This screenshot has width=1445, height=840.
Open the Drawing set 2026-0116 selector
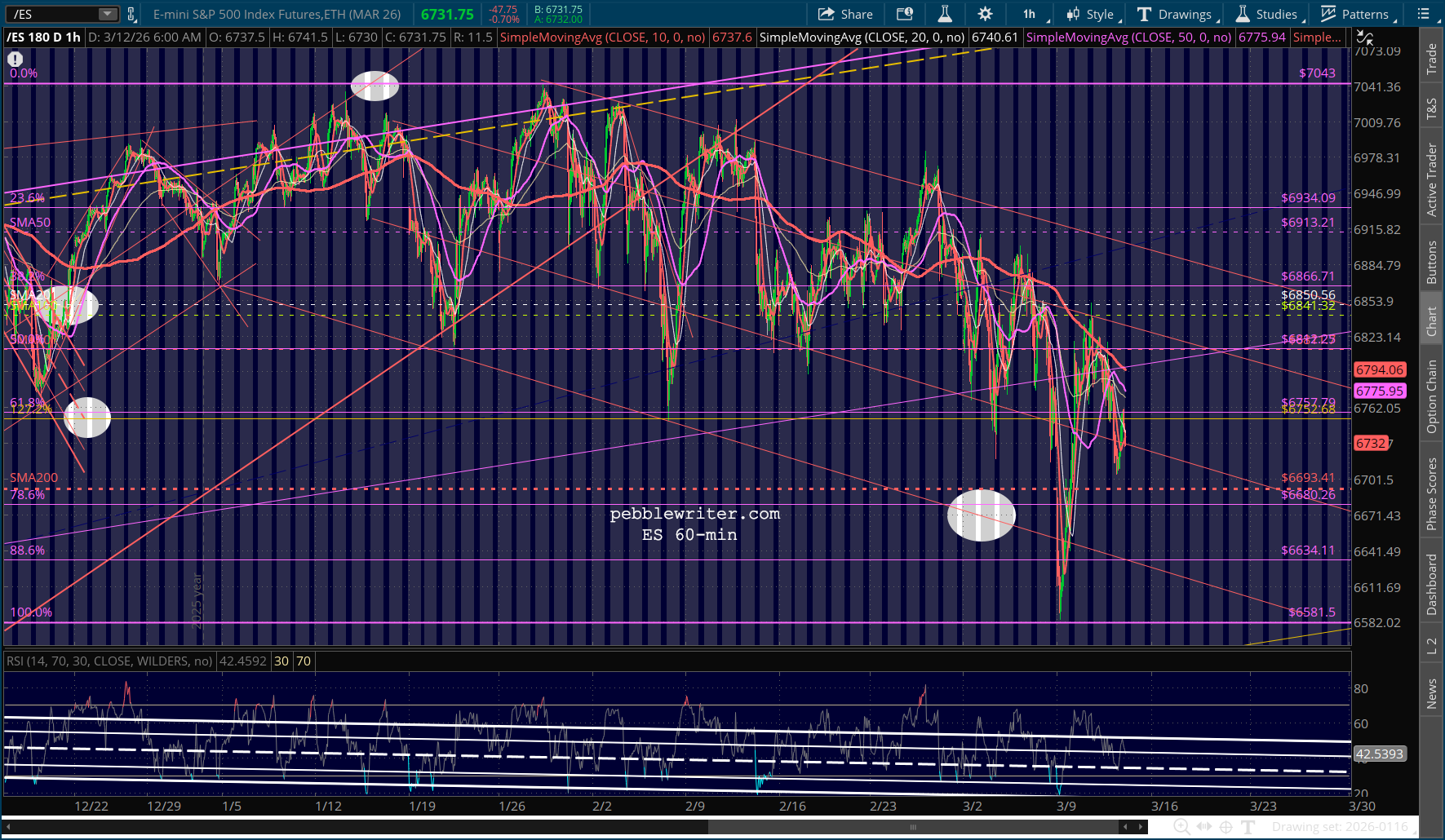[x=1340, y=827]
